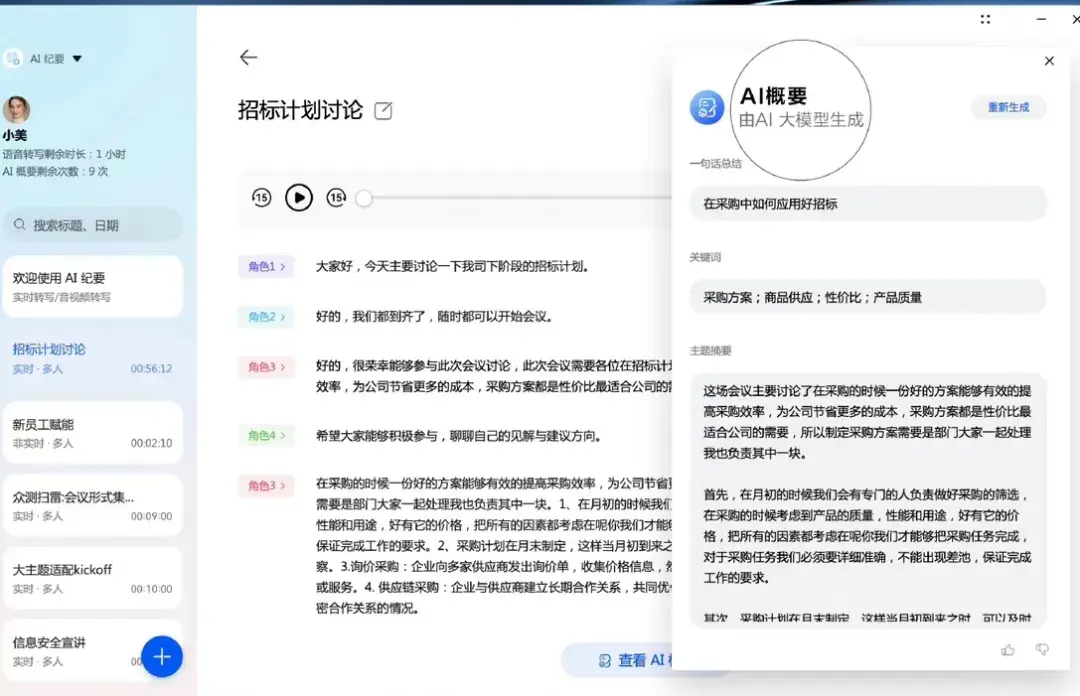Expand 角色3 tag beside 好的，很荣幸

pos(267,367)
